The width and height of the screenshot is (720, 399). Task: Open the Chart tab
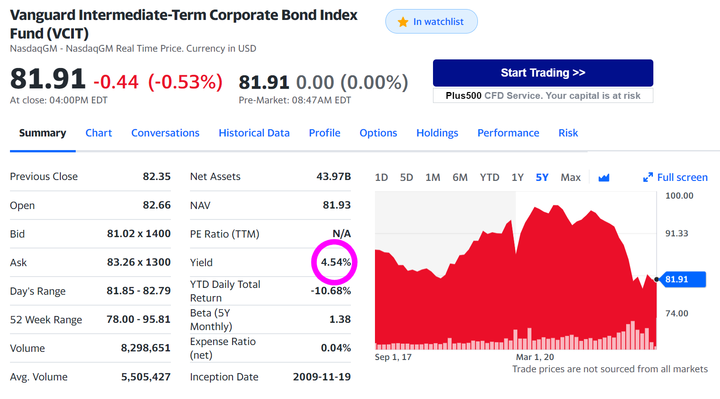point(98,133)
